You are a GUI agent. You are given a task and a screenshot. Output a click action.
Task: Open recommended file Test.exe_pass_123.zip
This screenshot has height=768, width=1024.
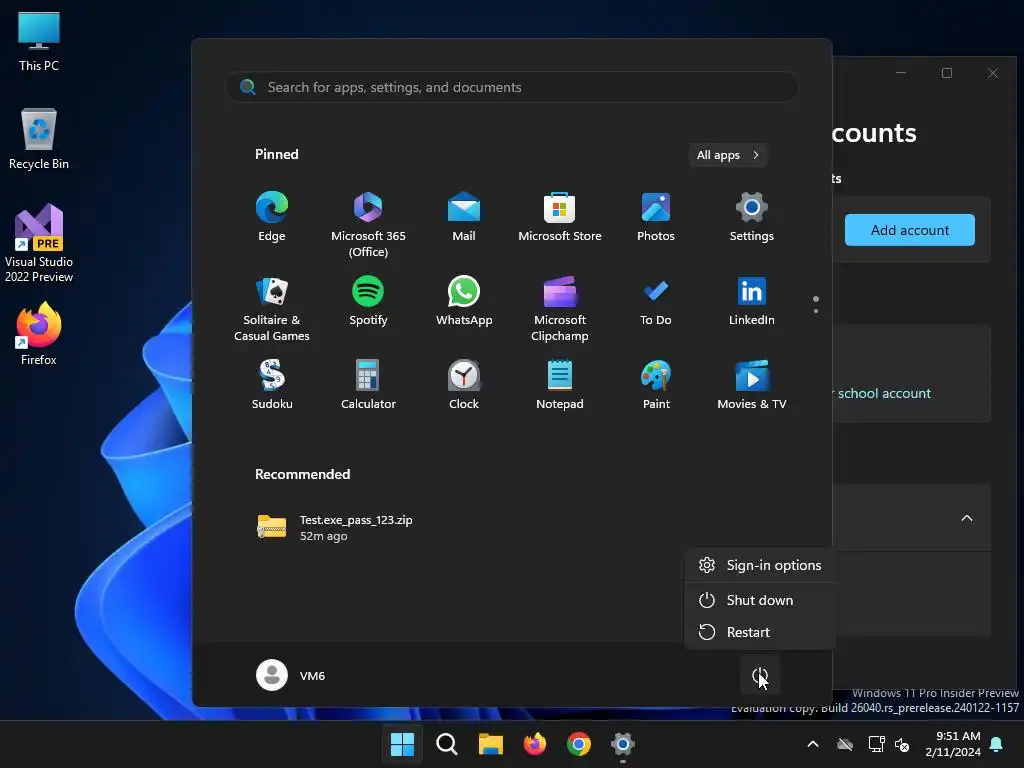pyautogui.click(x=335, y=527)
